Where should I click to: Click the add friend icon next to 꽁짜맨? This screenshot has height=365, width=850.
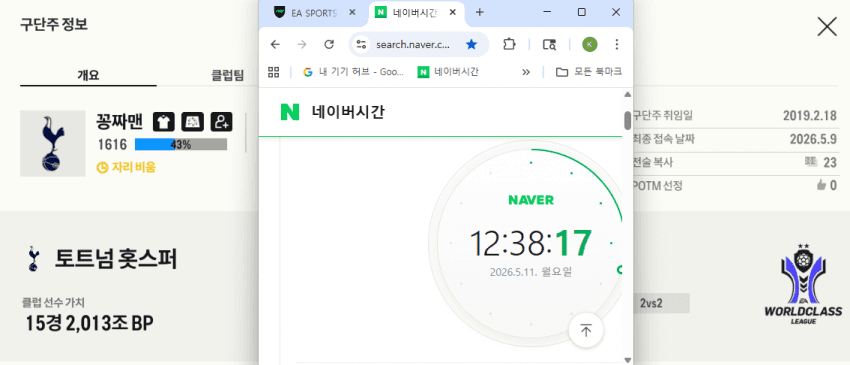coord(221,121)
